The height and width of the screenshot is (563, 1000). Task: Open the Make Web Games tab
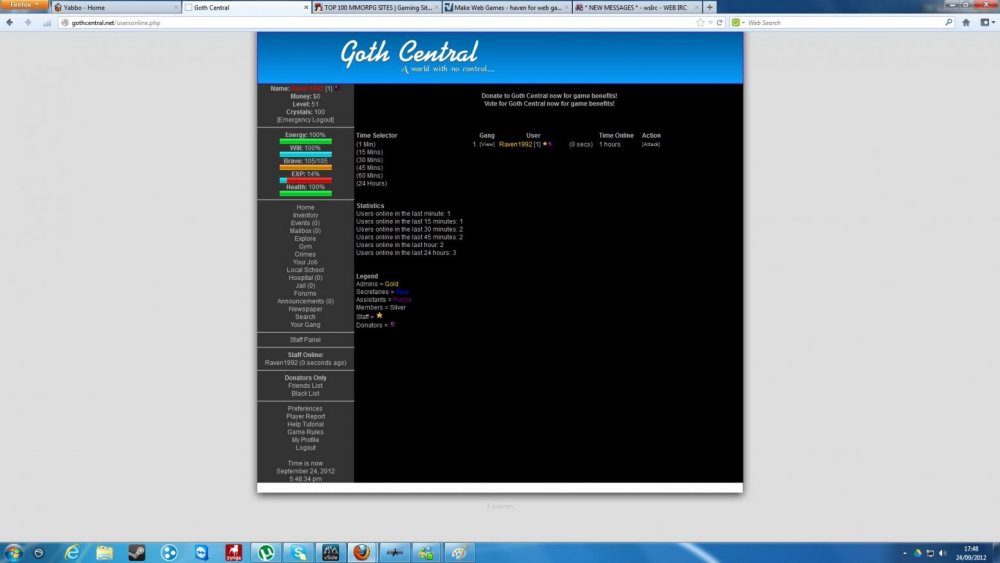click(505, 7)
